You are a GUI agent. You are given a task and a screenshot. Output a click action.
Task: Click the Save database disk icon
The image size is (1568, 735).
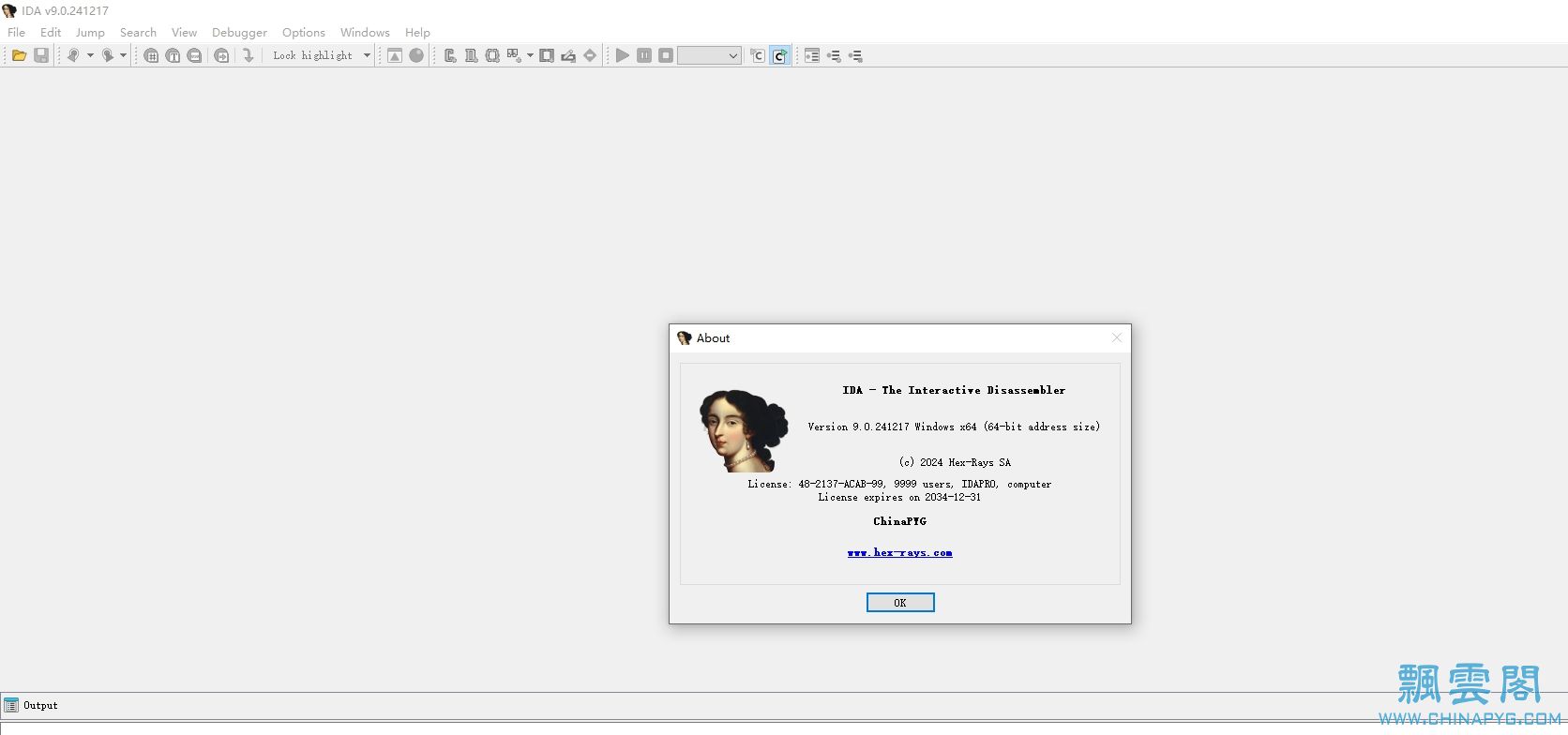click(41, 55)
